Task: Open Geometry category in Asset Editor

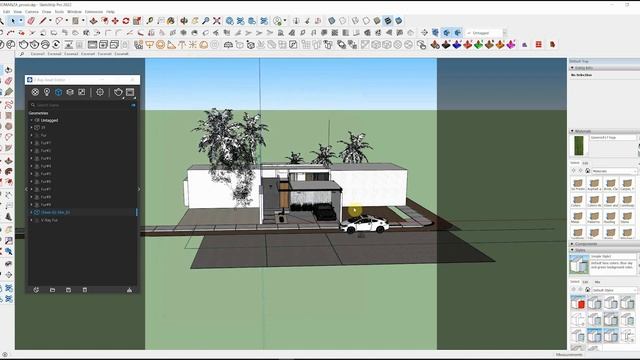Action: click(x=58, y=92)
